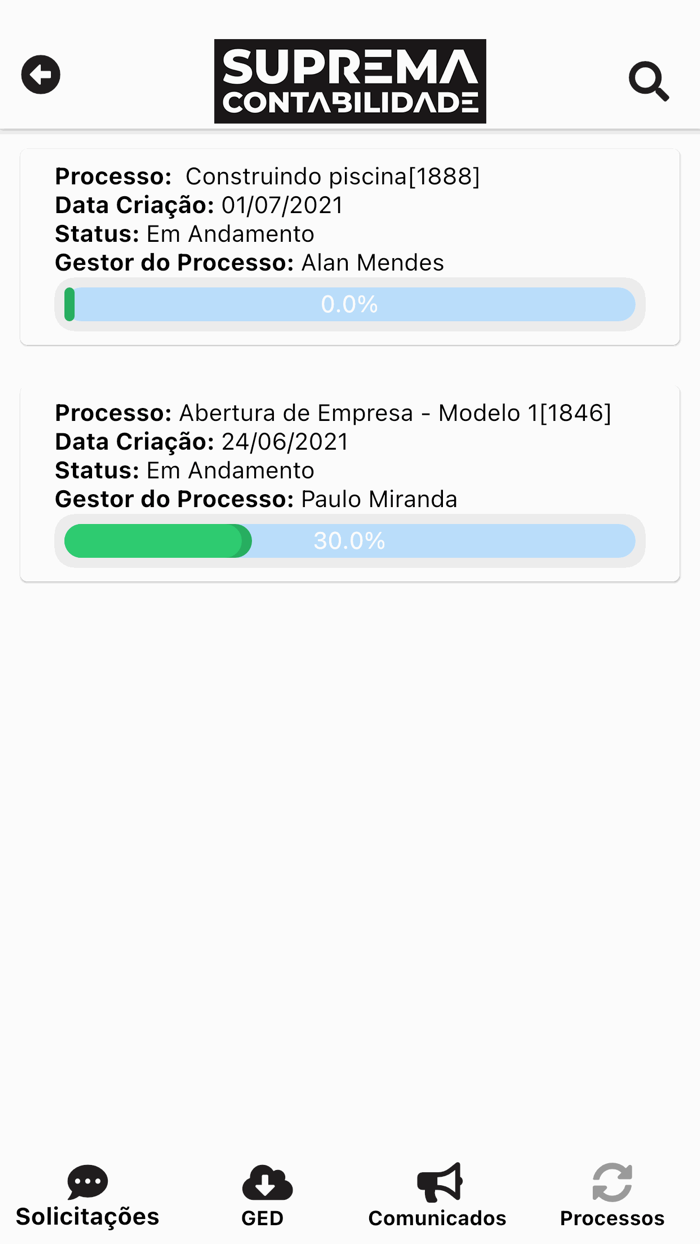Tap the 30.0% progress bar
The image size is (700, 1244).
(349, 540)
